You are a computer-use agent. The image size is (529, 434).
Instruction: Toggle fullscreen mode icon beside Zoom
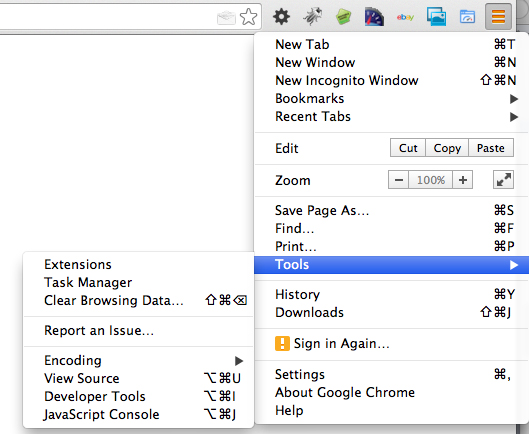503,180
